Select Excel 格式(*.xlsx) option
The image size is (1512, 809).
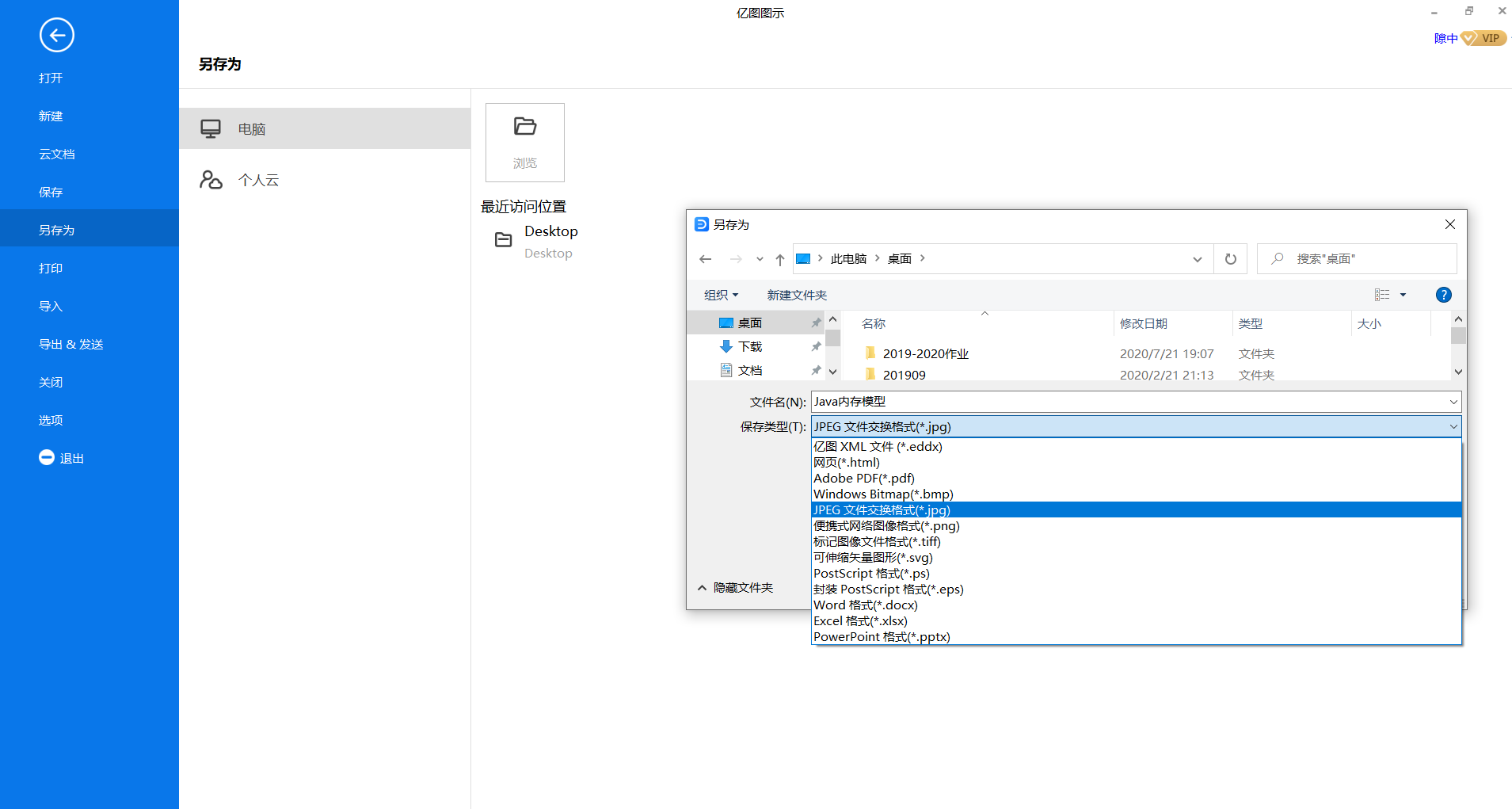click(1137, 620)
